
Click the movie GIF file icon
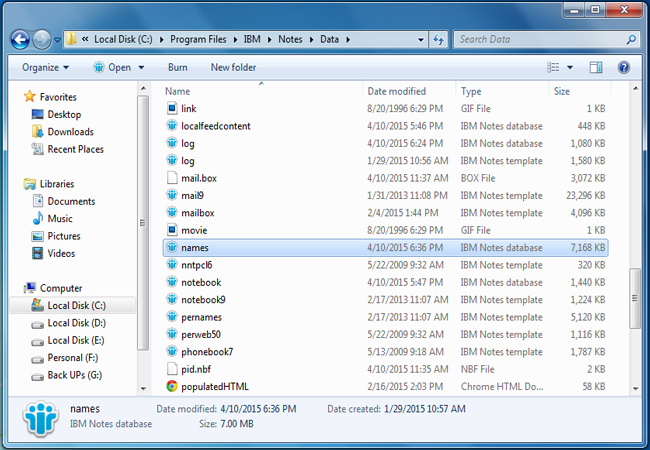[x=172, y=230]
